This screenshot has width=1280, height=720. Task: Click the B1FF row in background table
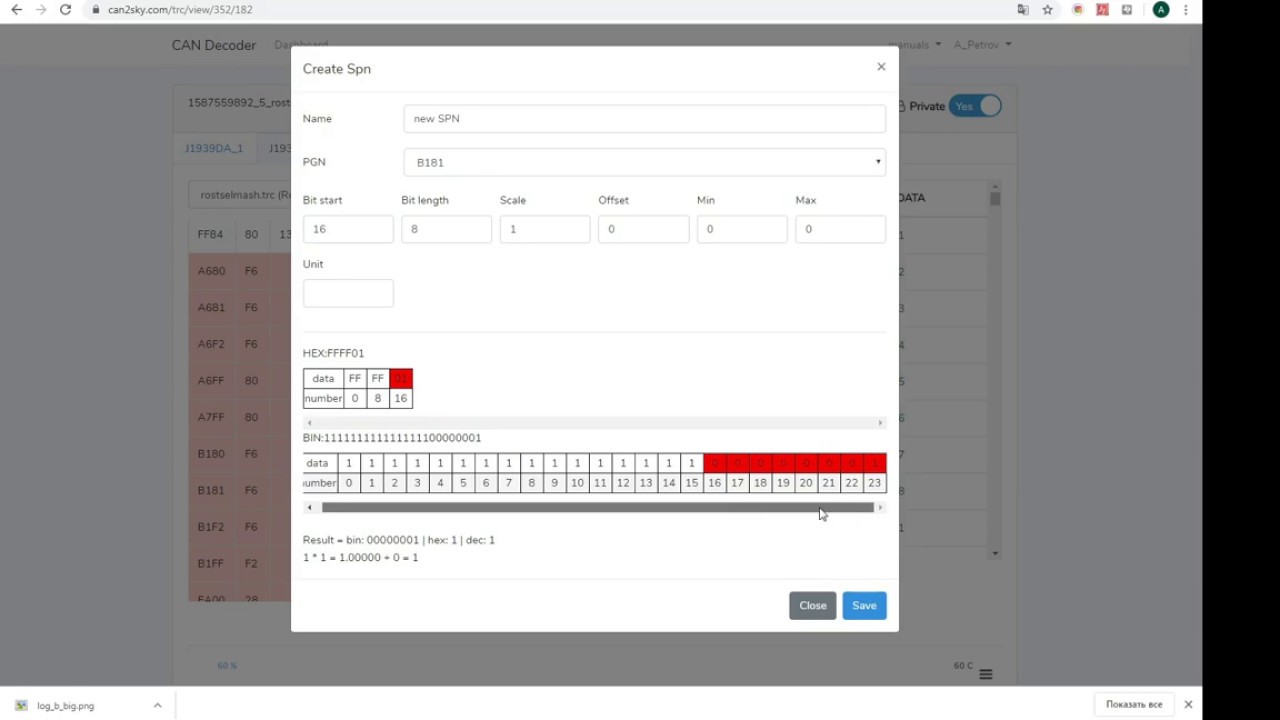240,563
